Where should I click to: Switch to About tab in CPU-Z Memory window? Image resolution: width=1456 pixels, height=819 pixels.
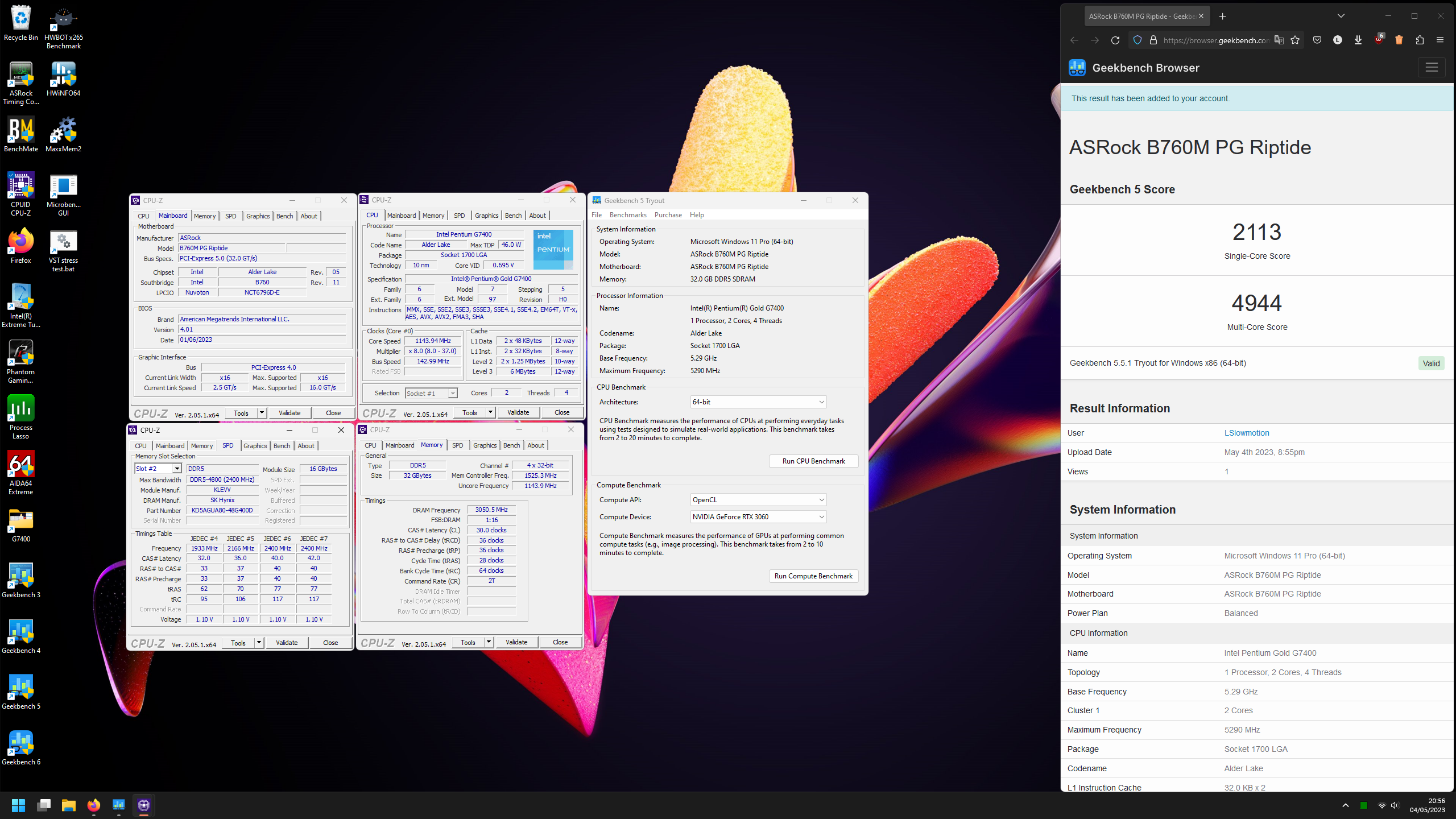[x=536, y=445]
